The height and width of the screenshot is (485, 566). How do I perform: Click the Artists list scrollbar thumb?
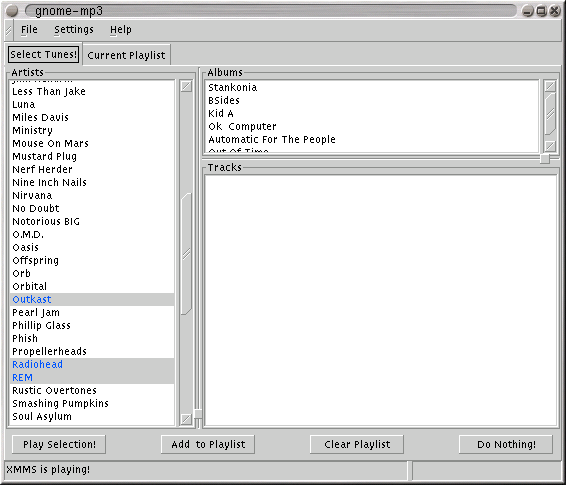click(x=186, y=254)
